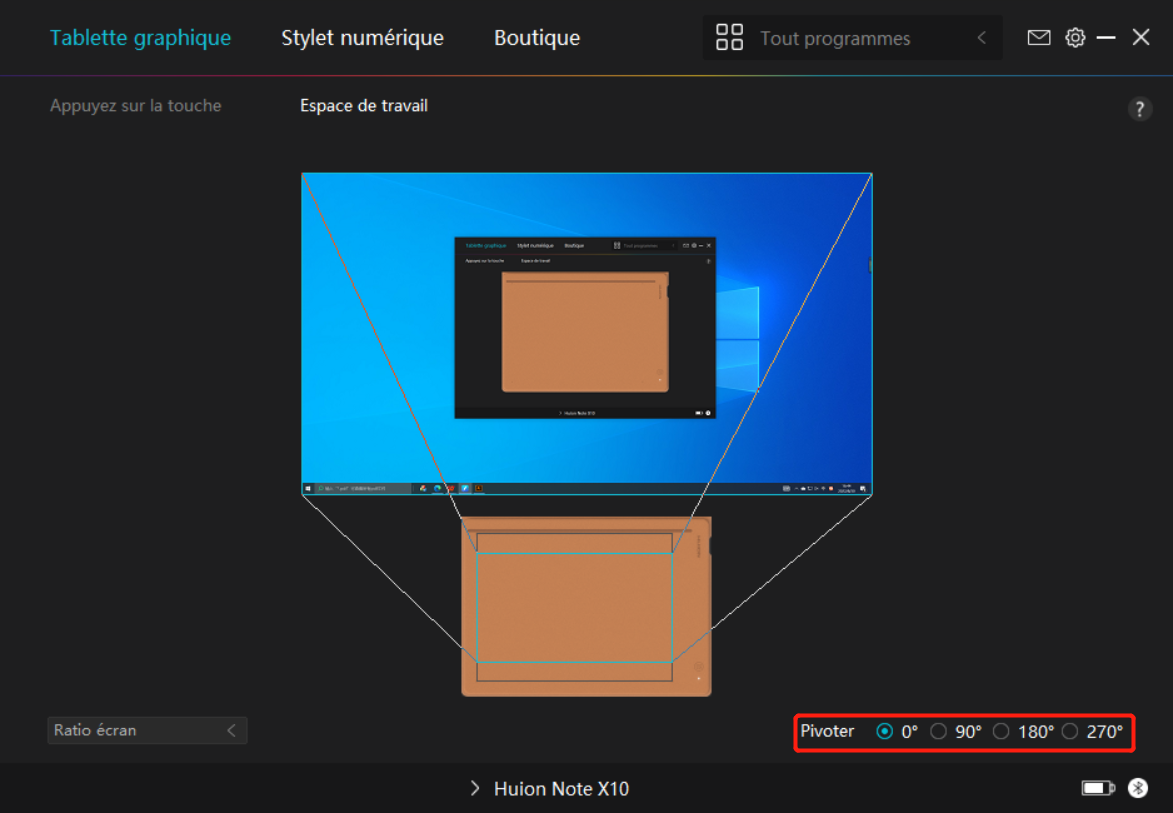Open the settings gear icon
Image resolution: width=1173 pixels, height=813 pixels.
[1075, 38]
